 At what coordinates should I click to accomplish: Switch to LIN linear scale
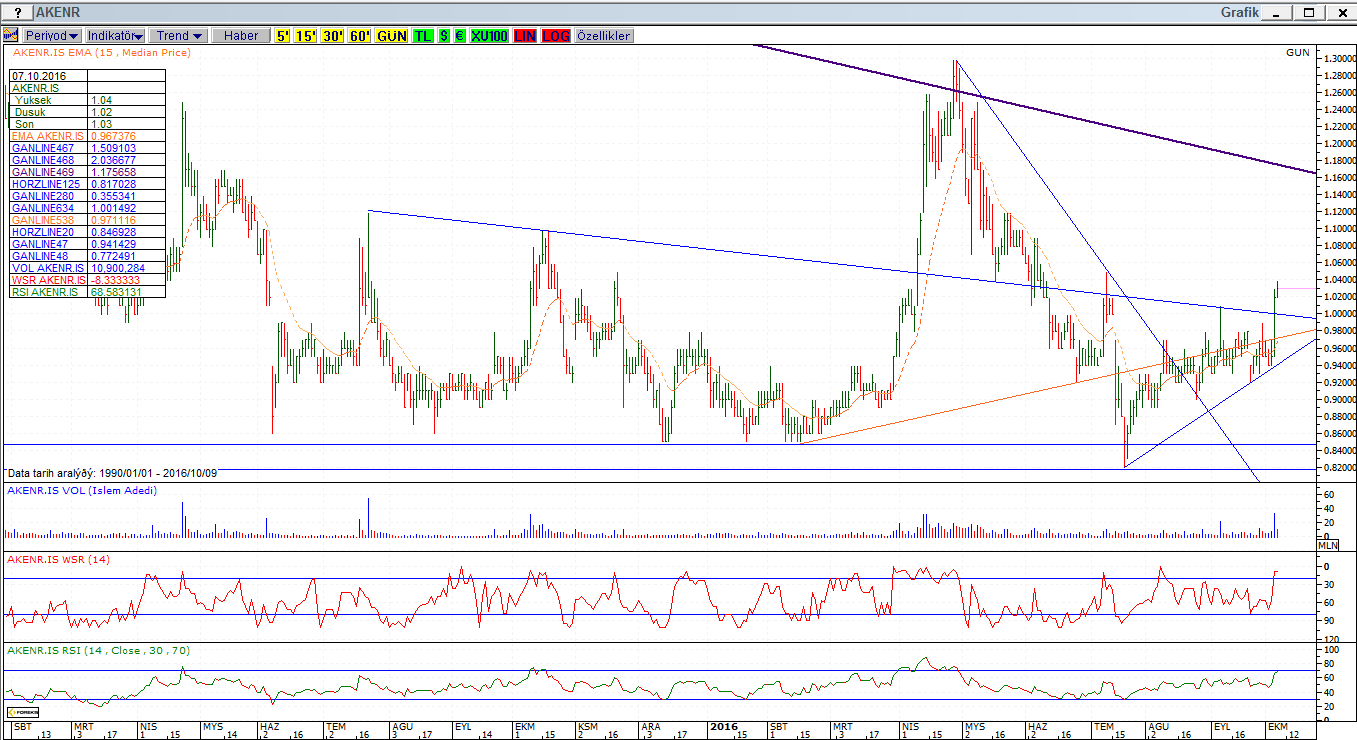point(525,35)
